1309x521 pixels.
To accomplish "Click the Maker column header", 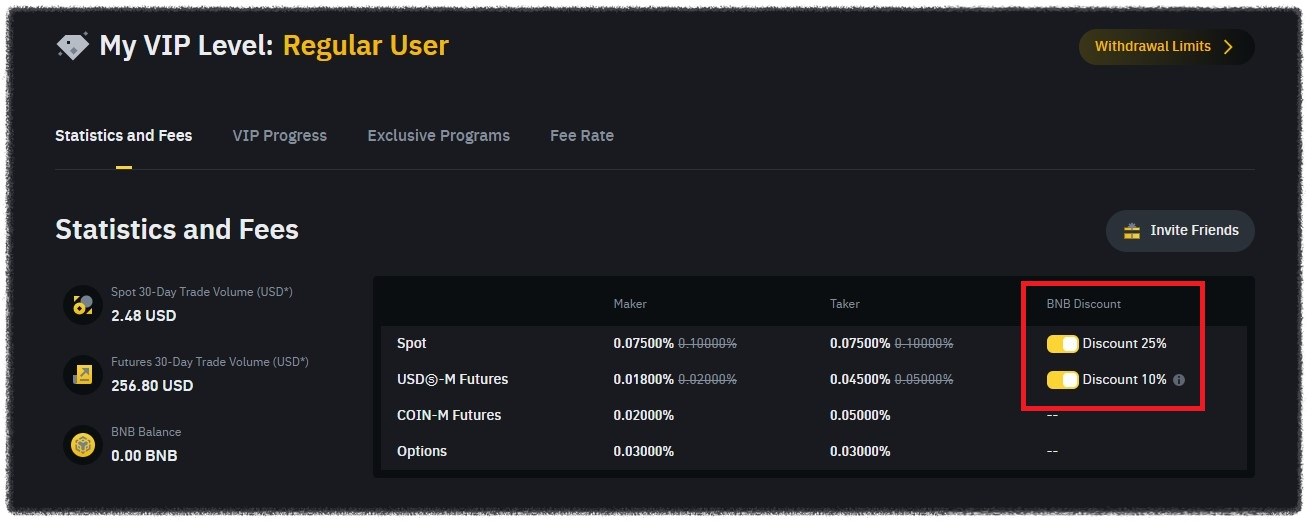I will pos(630,304).
